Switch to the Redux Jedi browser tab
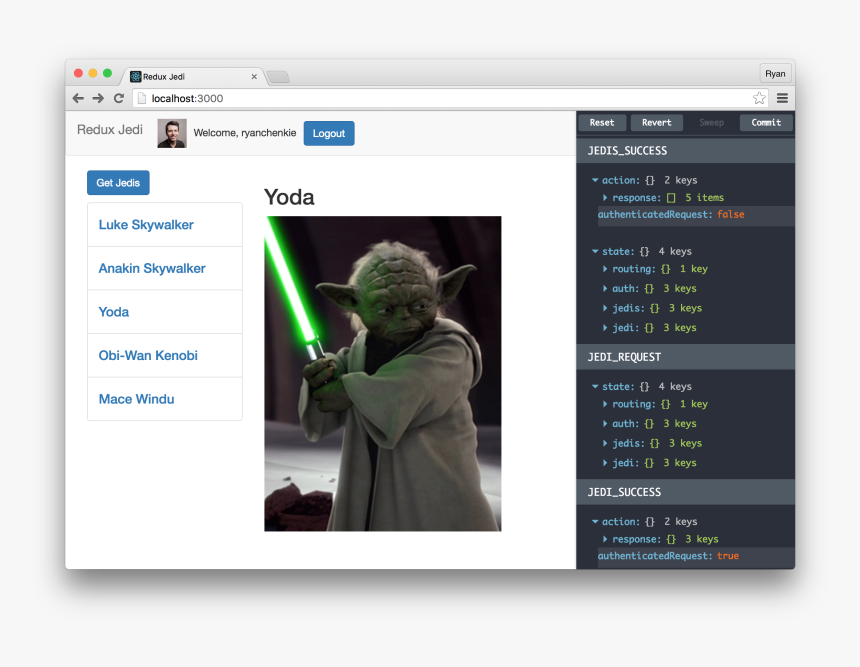Image resolution: width=860 pixels, height=667 pixels. (194, 76)
